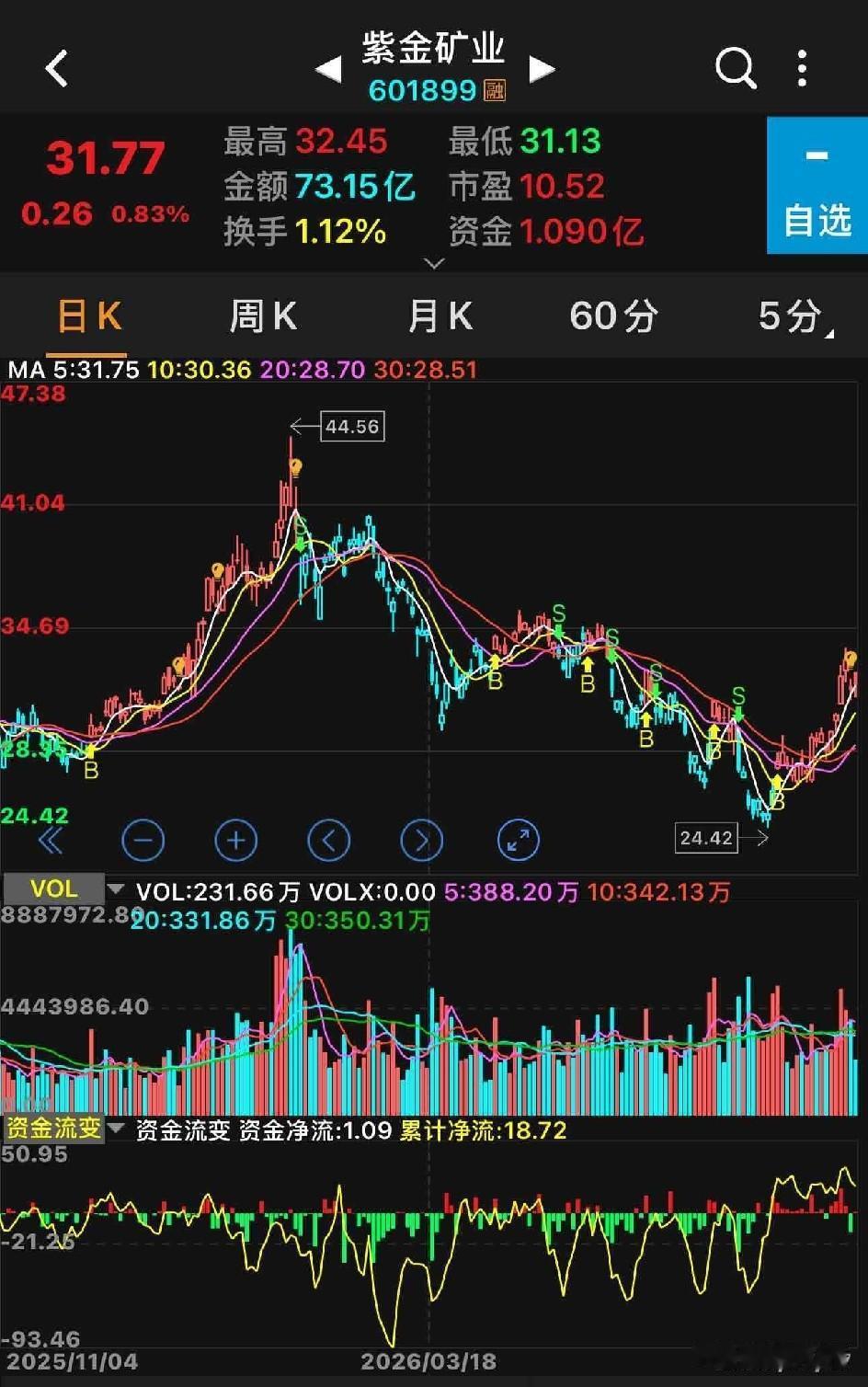The image size is (868, 1387).
Task: Switch to 周K weekly chart
Action: [263, 316]
